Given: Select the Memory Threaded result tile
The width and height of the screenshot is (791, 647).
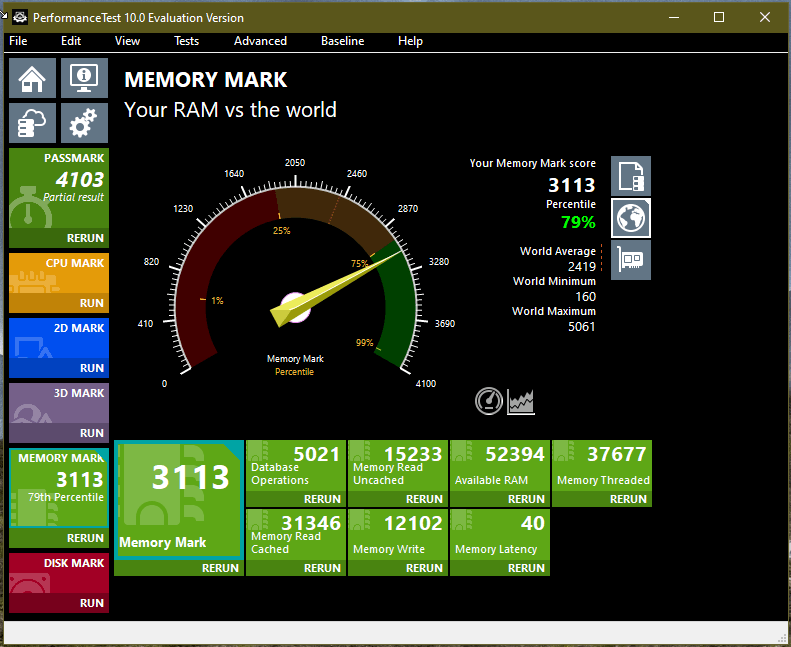Looking at the screenshot, I should 602,466.
